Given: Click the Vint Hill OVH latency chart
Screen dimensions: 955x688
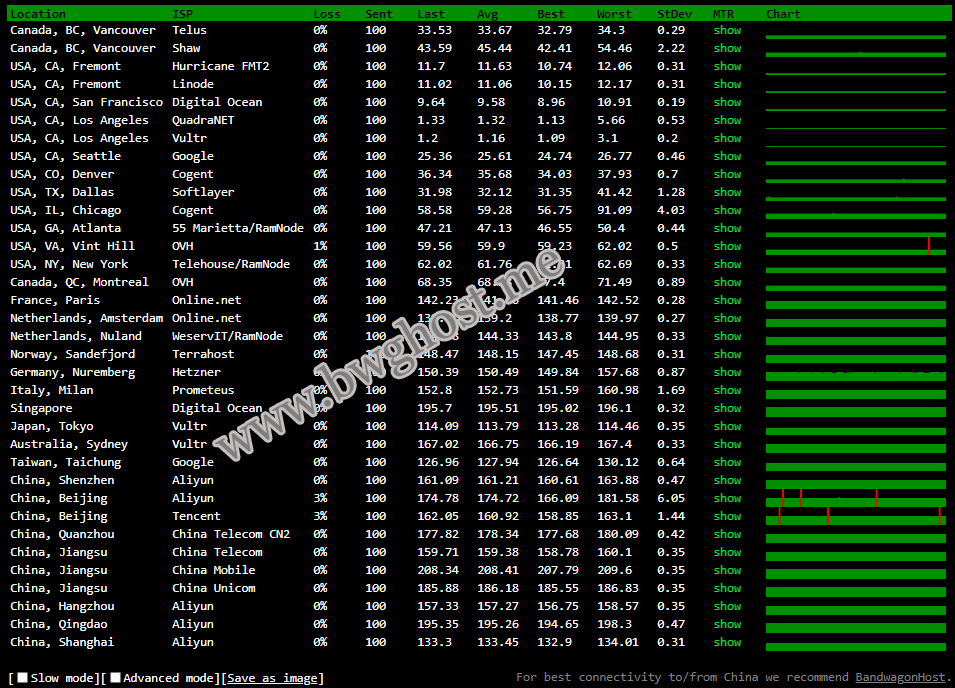Looking at the screenshot, I should (856, 246).
